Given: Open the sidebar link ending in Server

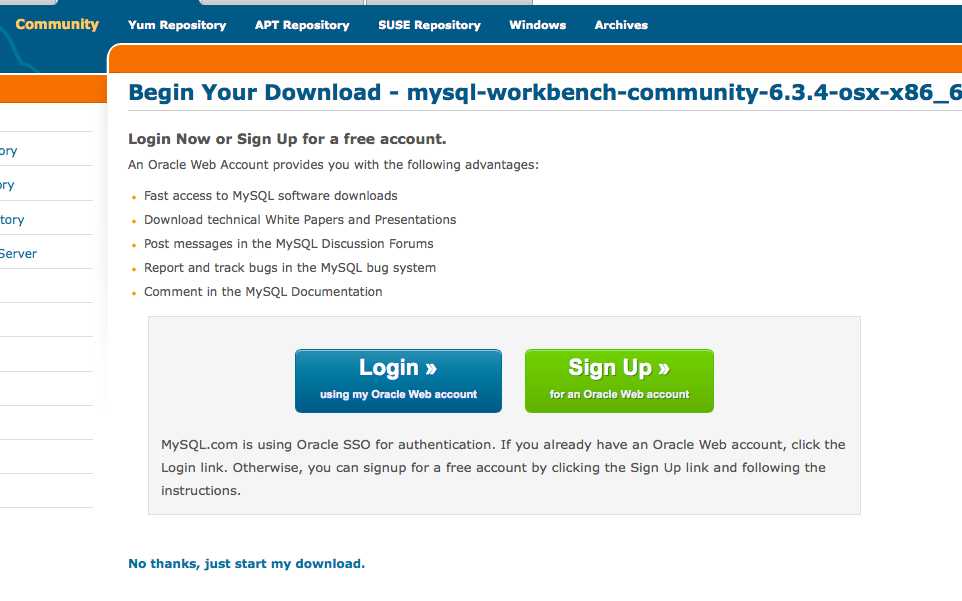Looking at the screenshot, I should (x=18, y=253).
